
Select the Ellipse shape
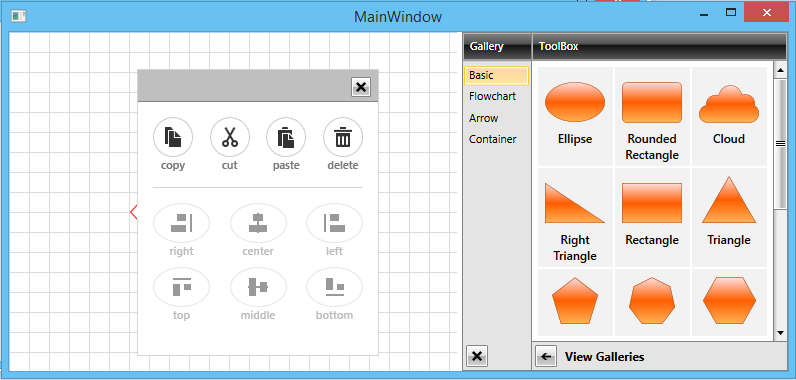pos(575,116)
